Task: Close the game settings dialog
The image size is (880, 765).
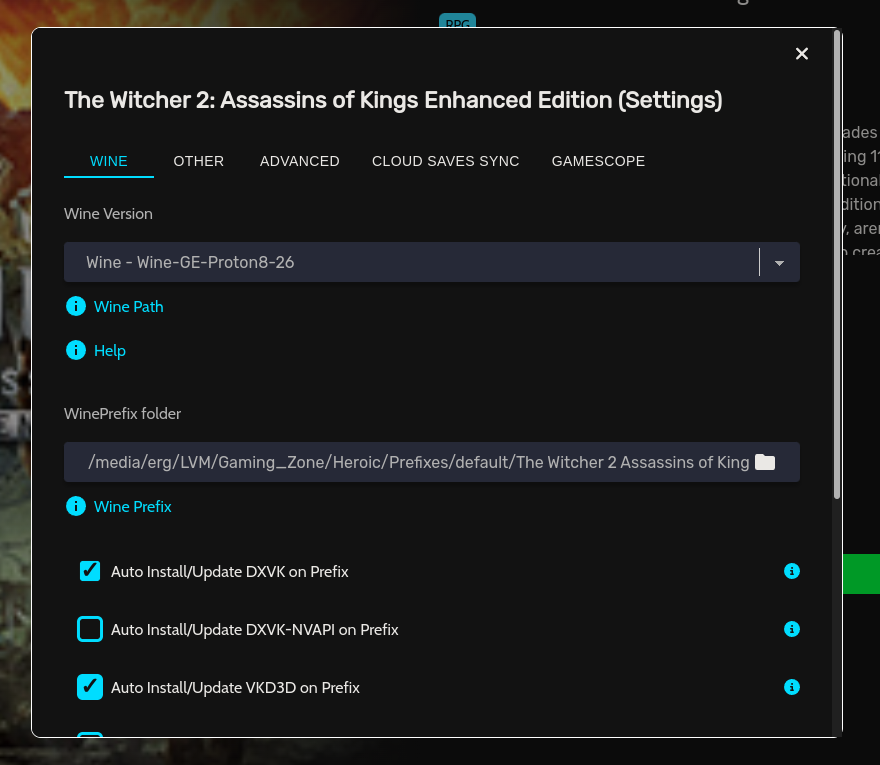Action: [801, 53]
